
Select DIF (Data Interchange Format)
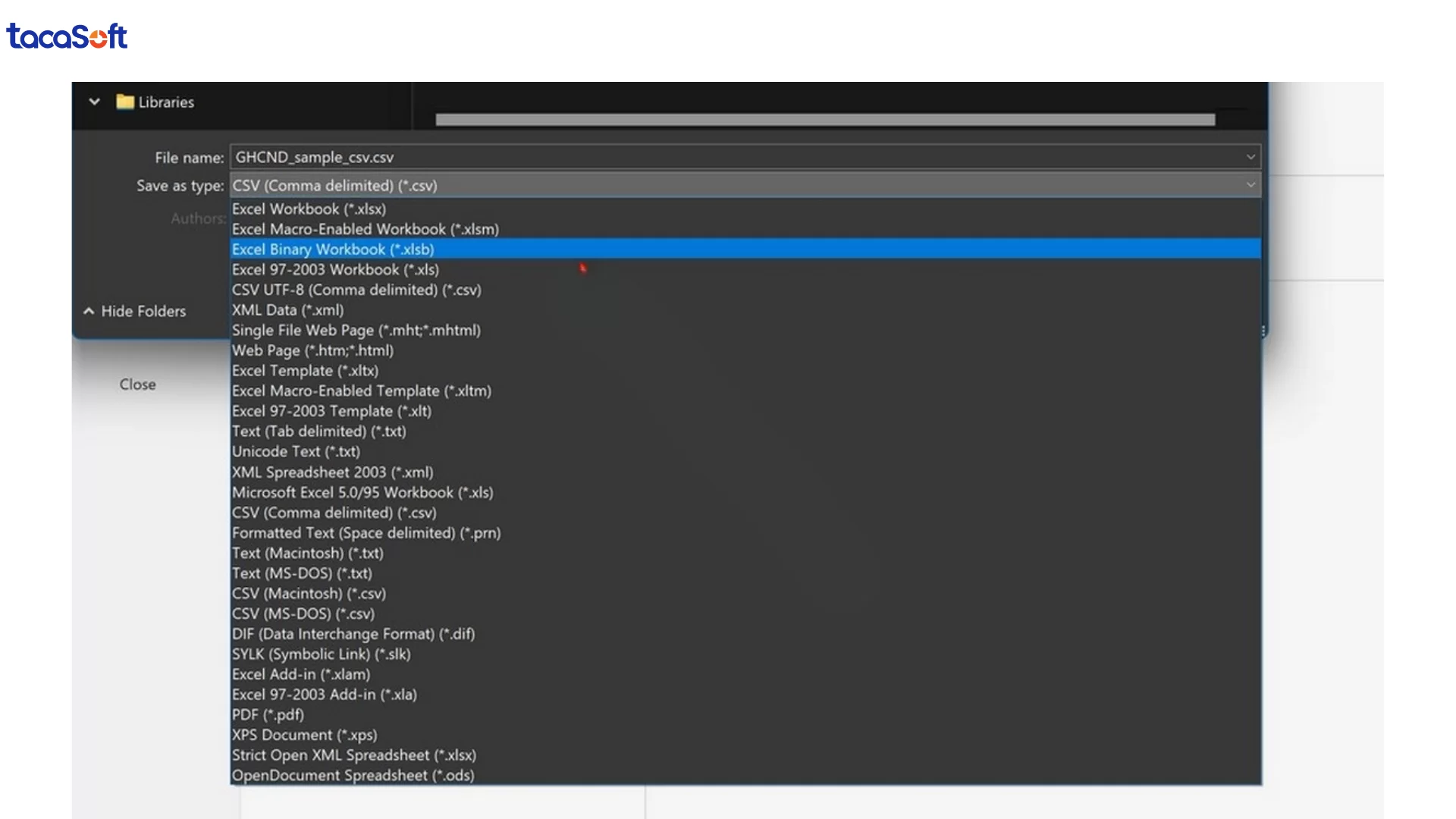tap(745, 634)
